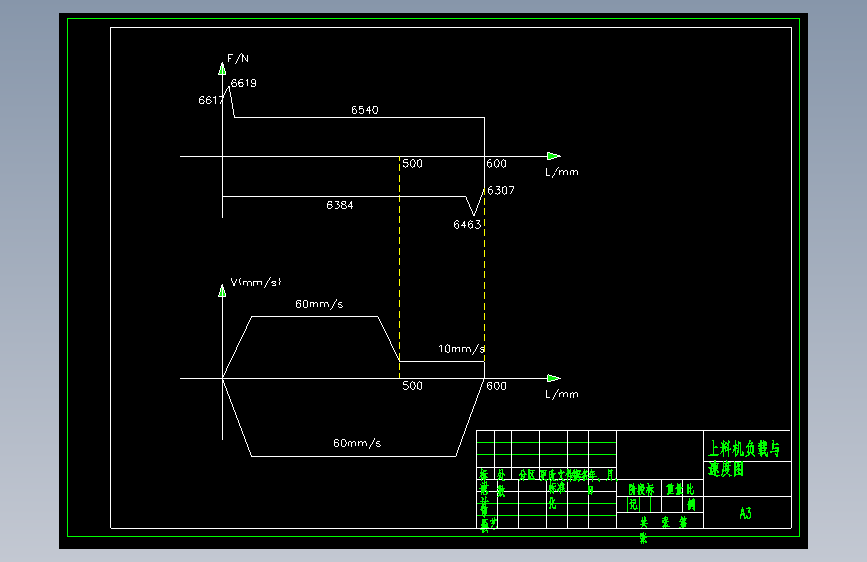Image resolution: width=867 pixels, height=562 pixels.
Task: Select the 6619 peak force value
Action: coord(243,83)
